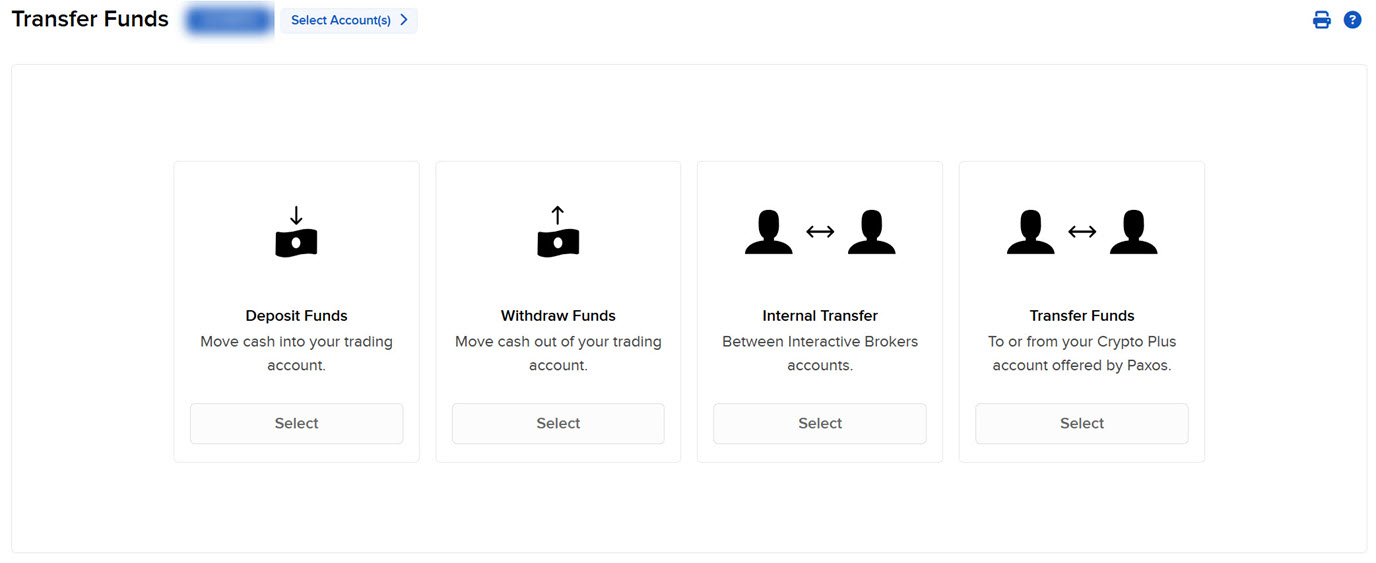
Task: Click "Between Interactive Brokers accounts" description
Action: point(820,354)
